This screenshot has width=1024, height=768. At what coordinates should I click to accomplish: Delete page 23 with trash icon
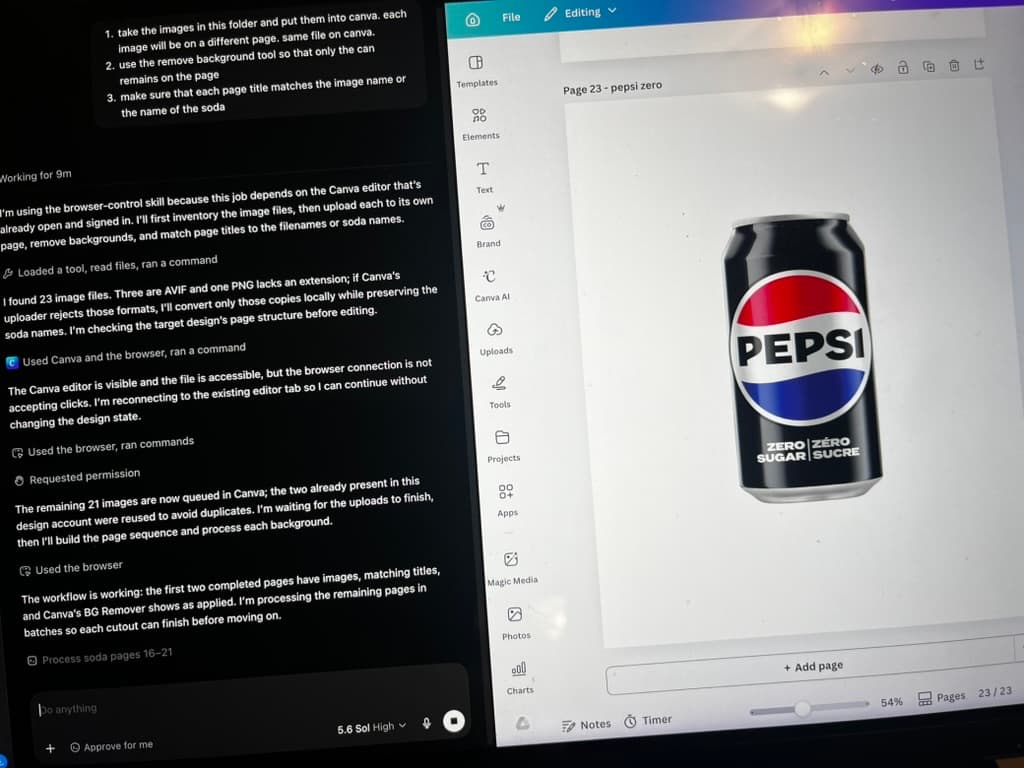click(953, 65)
